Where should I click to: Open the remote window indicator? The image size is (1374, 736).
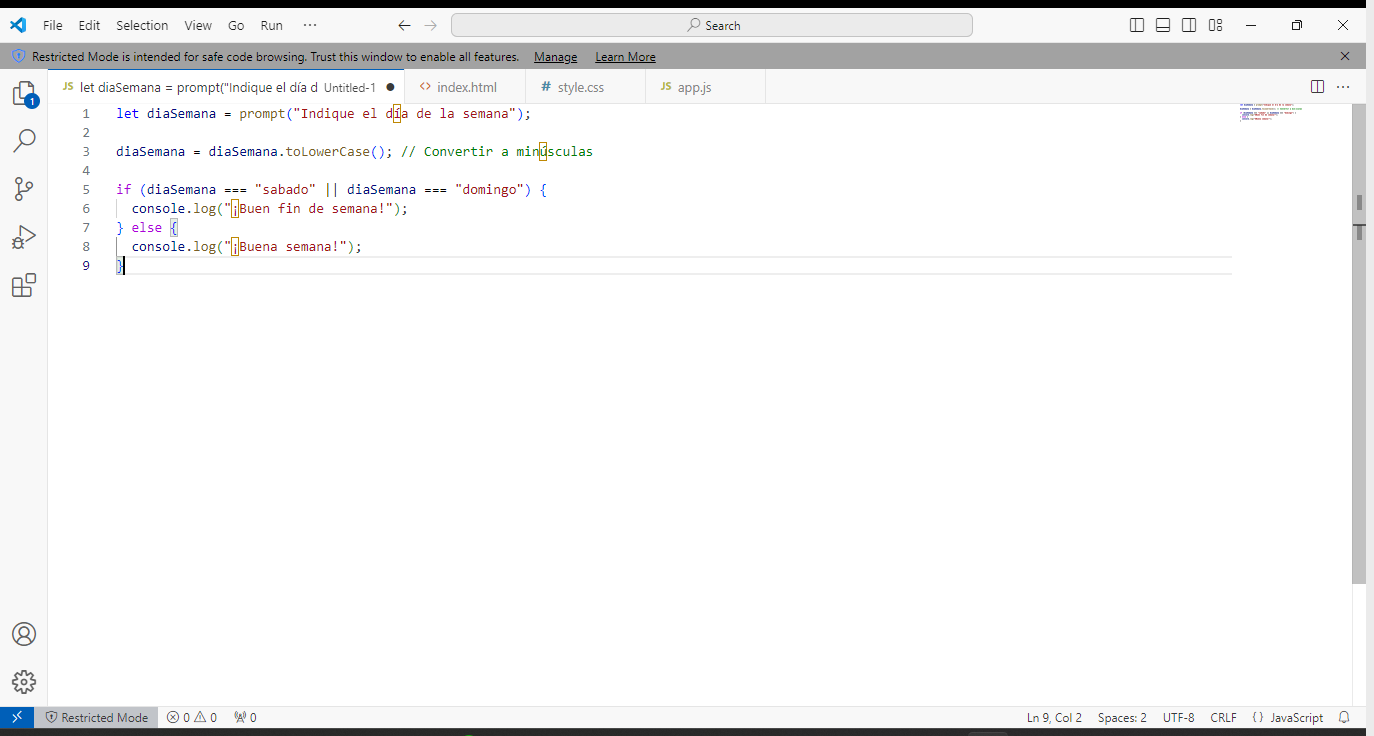(17, 717)
